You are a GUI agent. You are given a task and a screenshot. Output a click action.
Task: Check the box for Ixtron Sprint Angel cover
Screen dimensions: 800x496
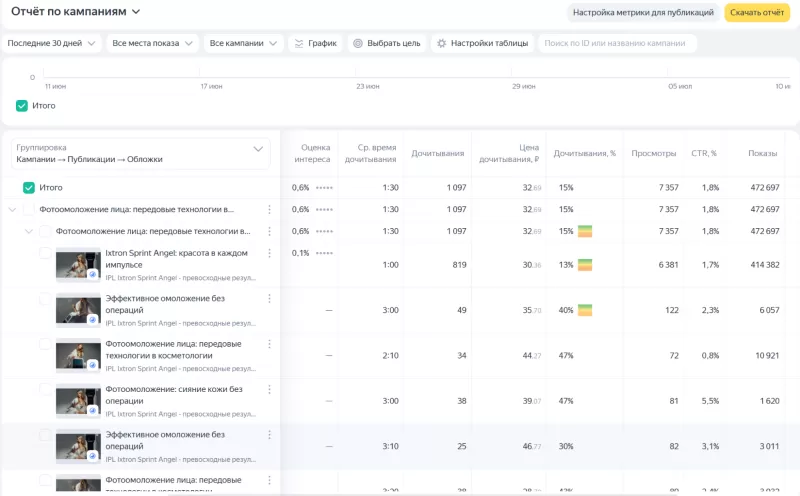tap(45, 254)
